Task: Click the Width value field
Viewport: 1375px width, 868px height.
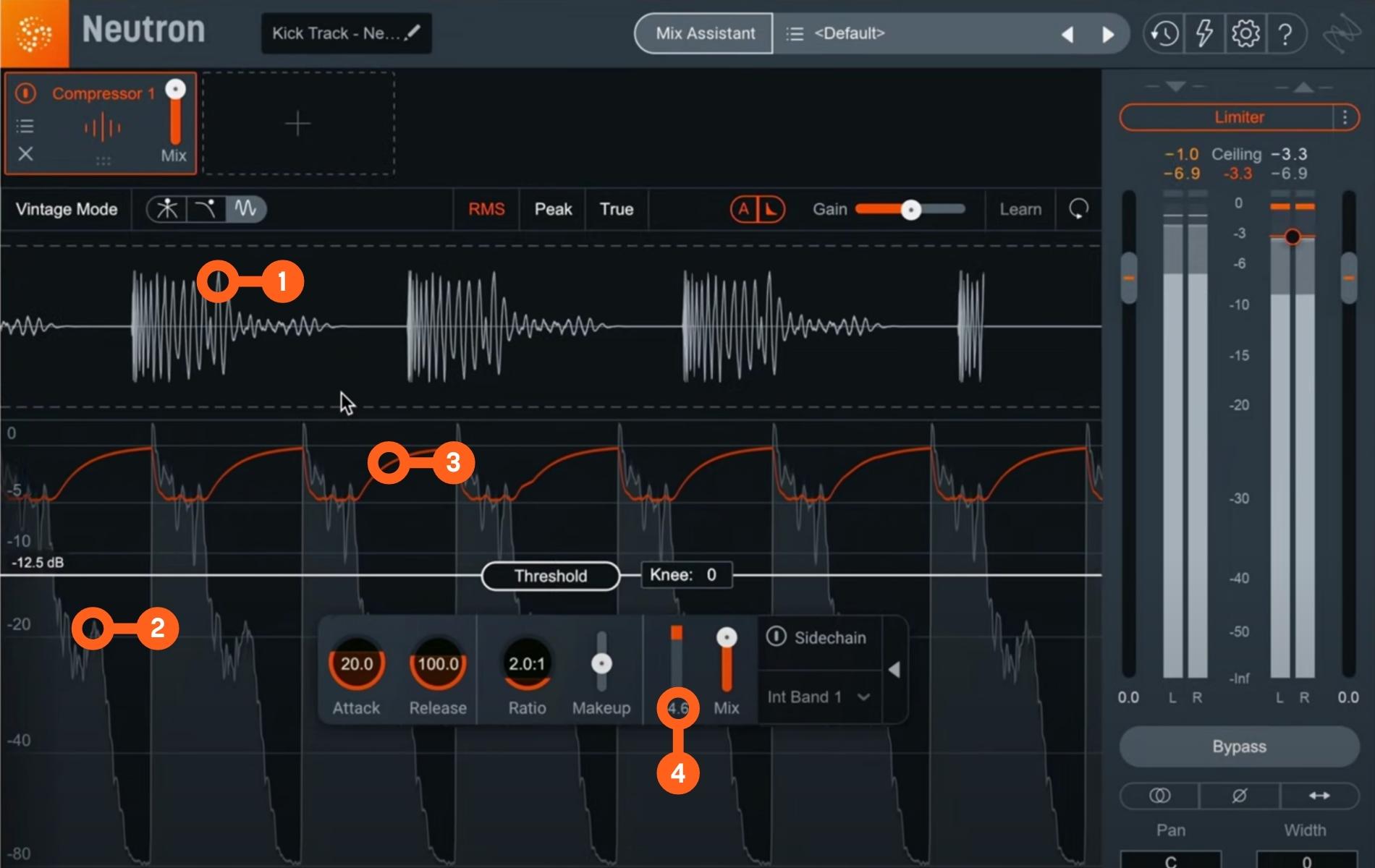Action: point(1307,860)
